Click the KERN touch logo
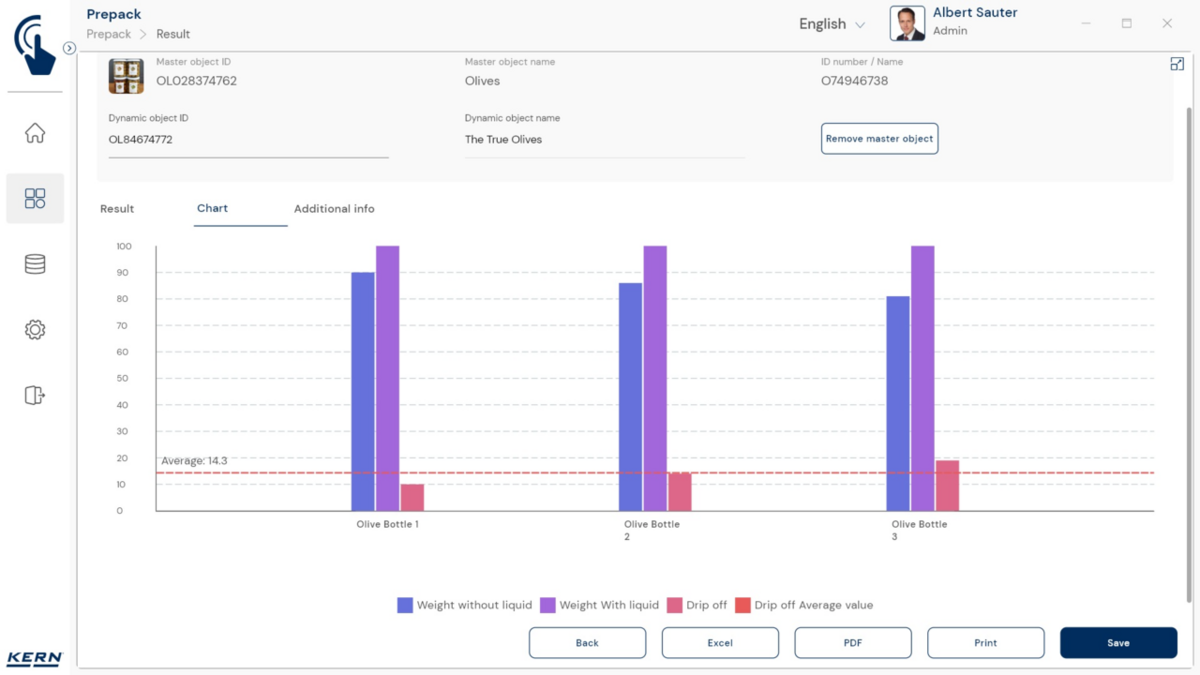This screenshot has width=1200, height=675. click(35, 45)
